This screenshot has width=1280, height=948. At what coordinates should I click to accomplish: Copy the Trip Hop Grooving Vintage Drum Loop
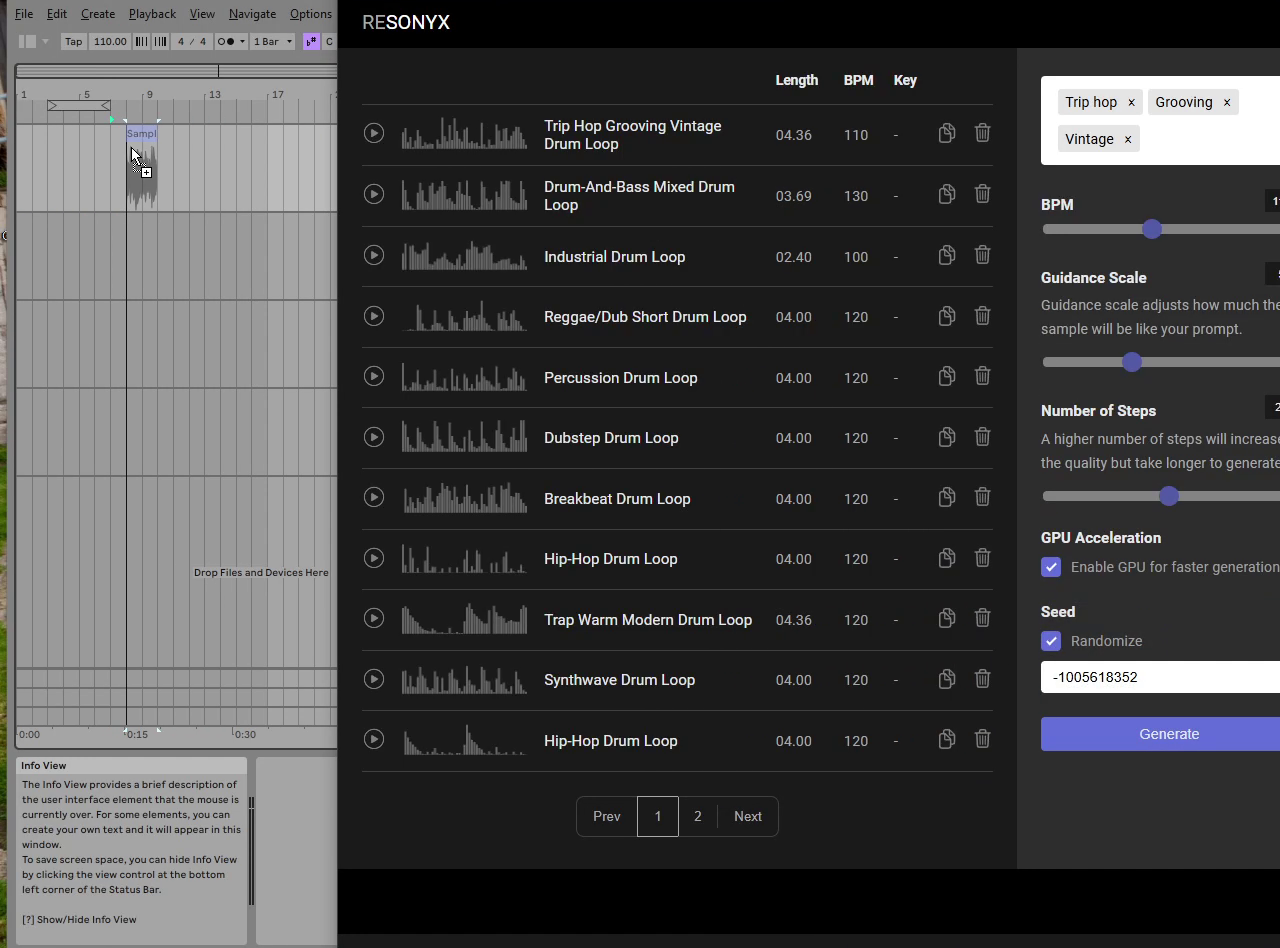point(946,133)
